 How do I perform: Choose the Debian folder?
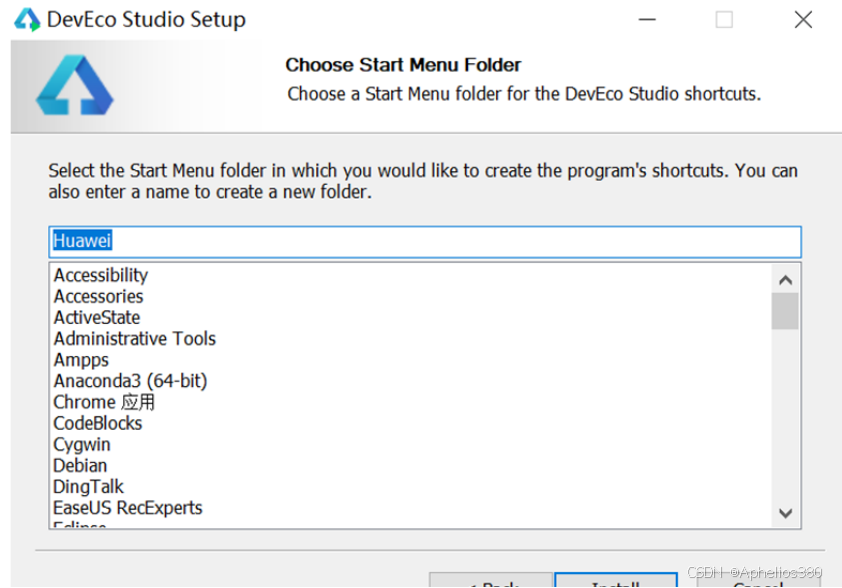pos(80,466)
